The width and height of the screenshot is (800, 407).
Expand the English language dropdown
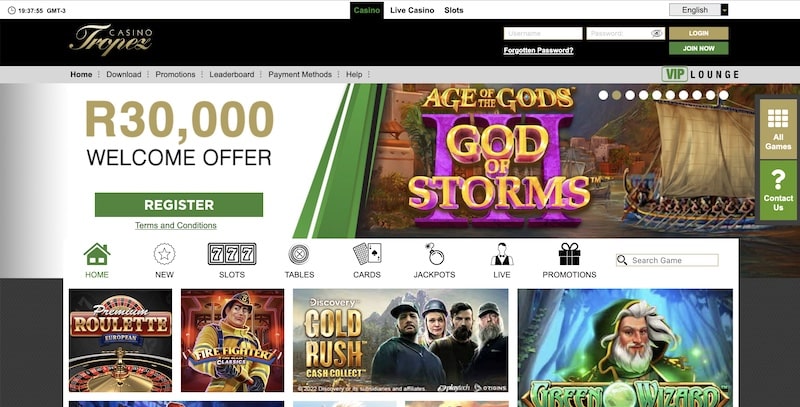698,10
